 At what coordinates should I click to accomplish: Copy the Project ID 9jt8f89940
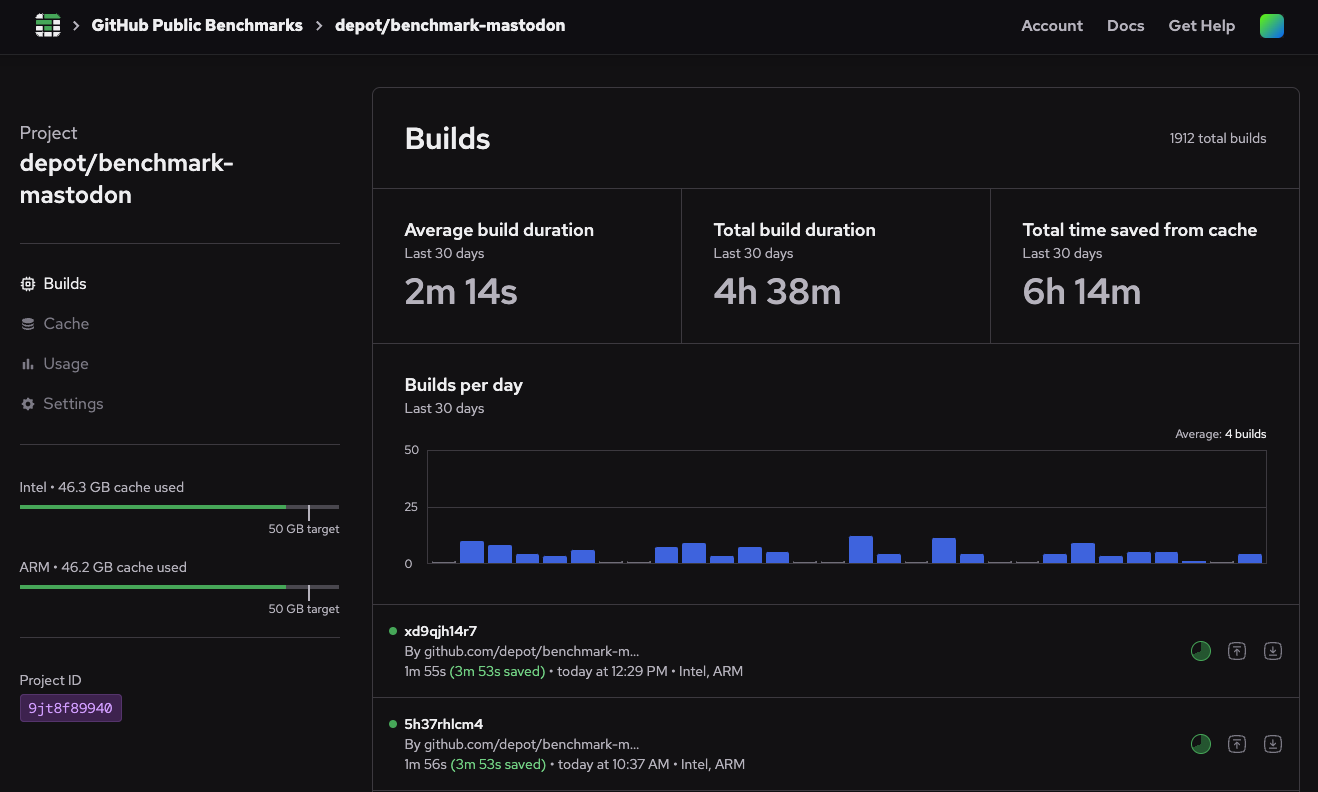pos(71,708)
